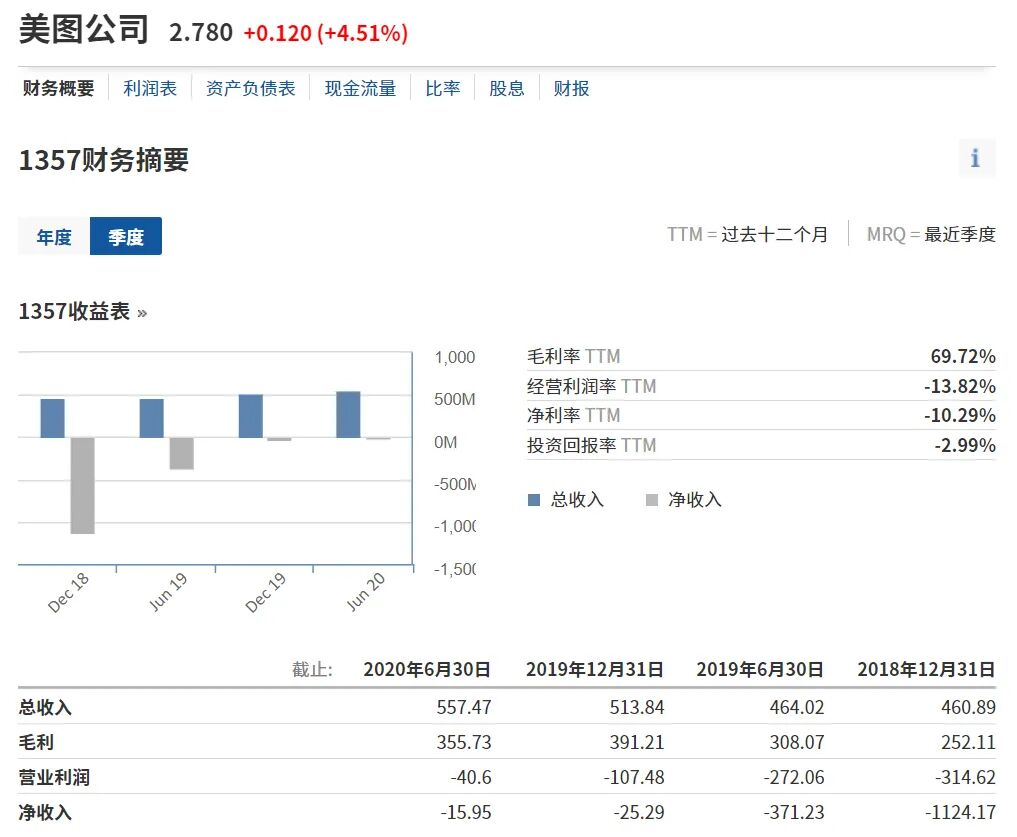Click the price change +0.120 (+4.51%)
The height and width of the screenshot is (837, 1017).
pyautogui.click(x=326, y=33)
